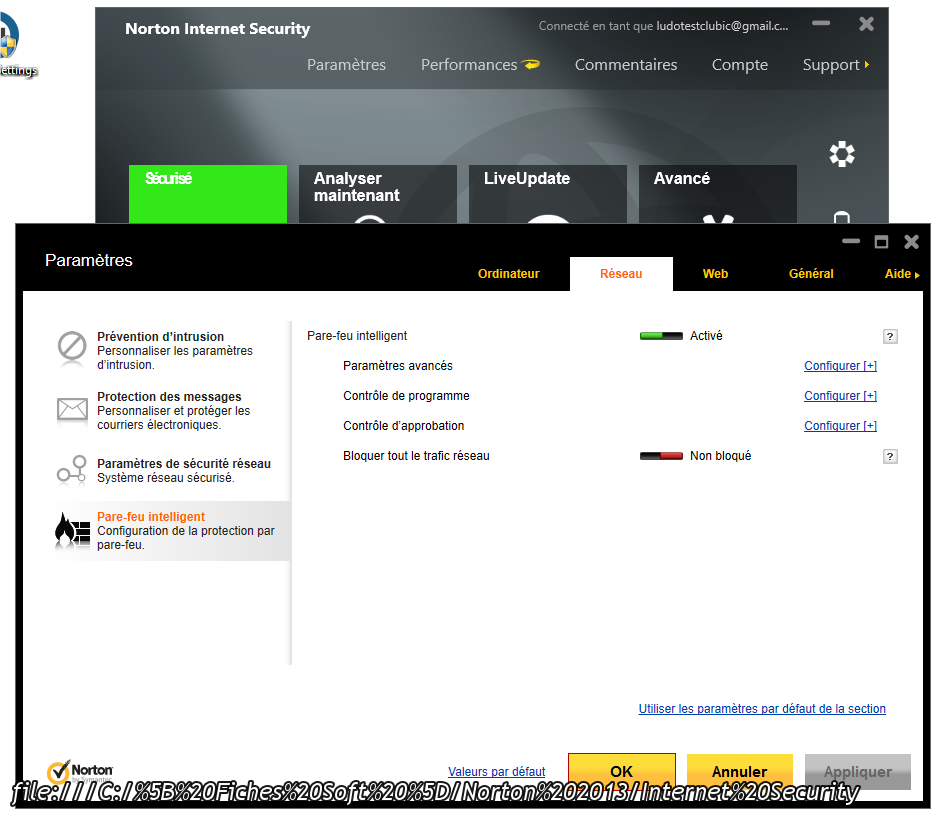This screenshot has height=820, width=942.
Task: Open Commentaires in Norton main window
Action: [625, 65]
